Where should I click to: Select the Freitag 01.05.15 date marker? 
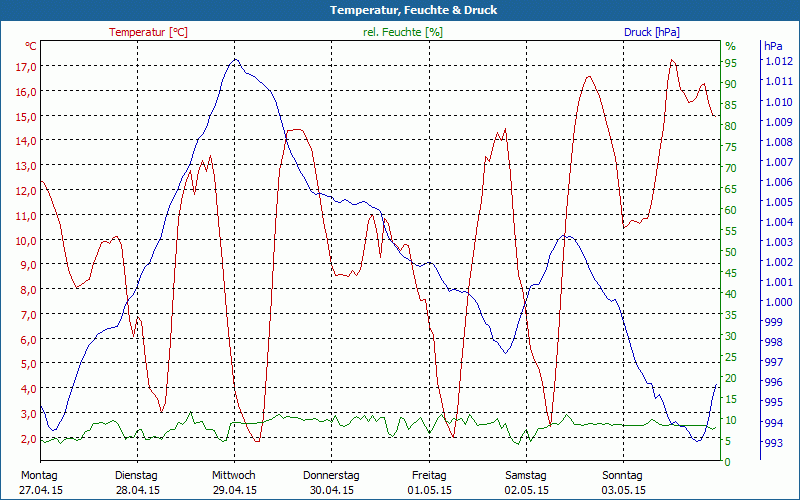tap(429, 482)
